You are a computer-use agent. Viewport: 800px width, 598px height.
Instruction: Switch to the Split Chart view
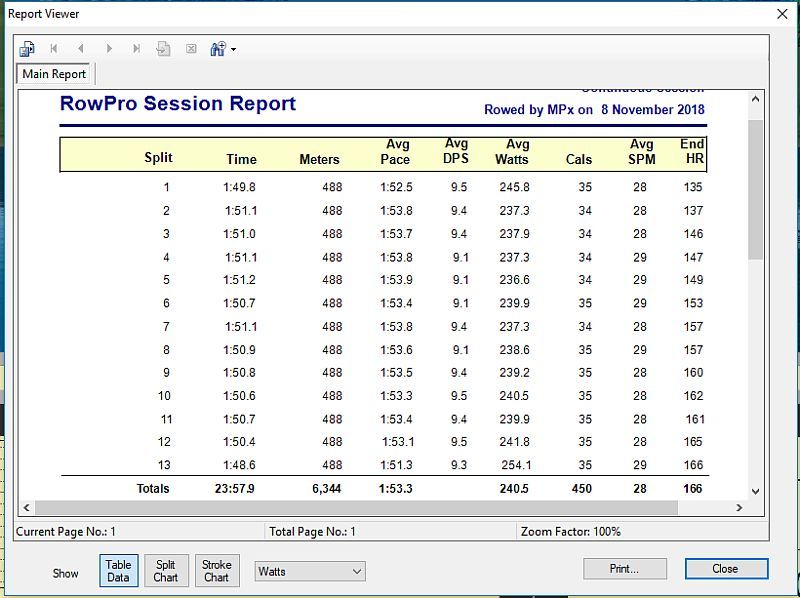pos(166,570)
